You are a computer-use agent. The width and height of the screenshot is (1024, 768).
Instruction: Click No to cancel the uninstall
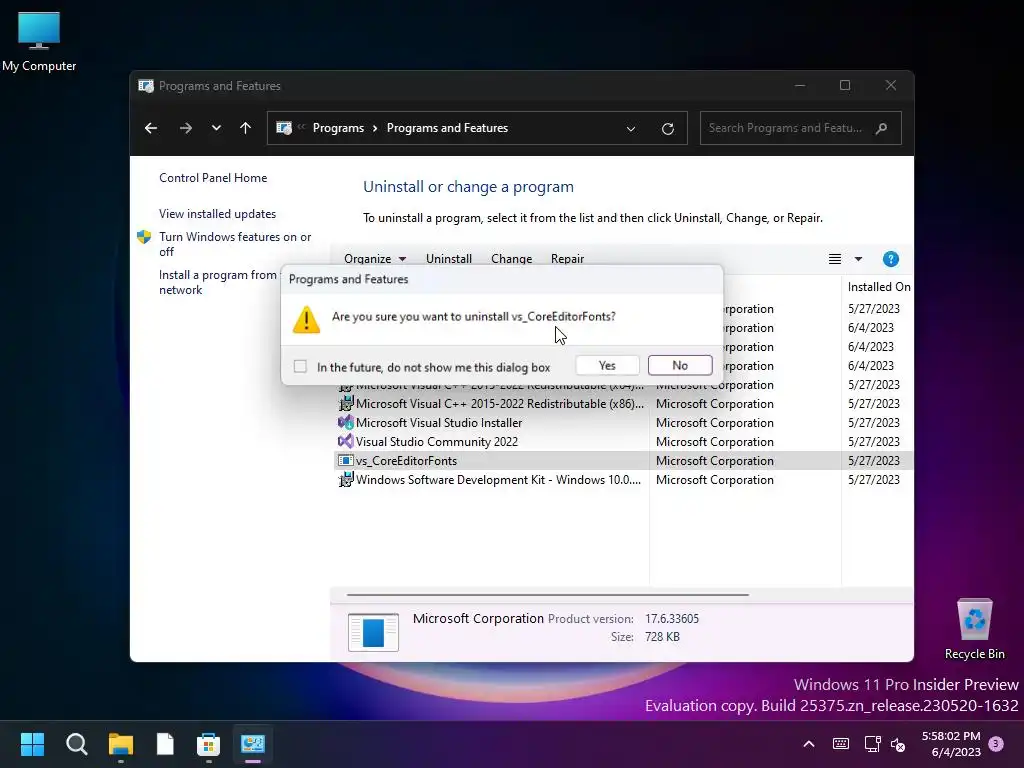680,366
